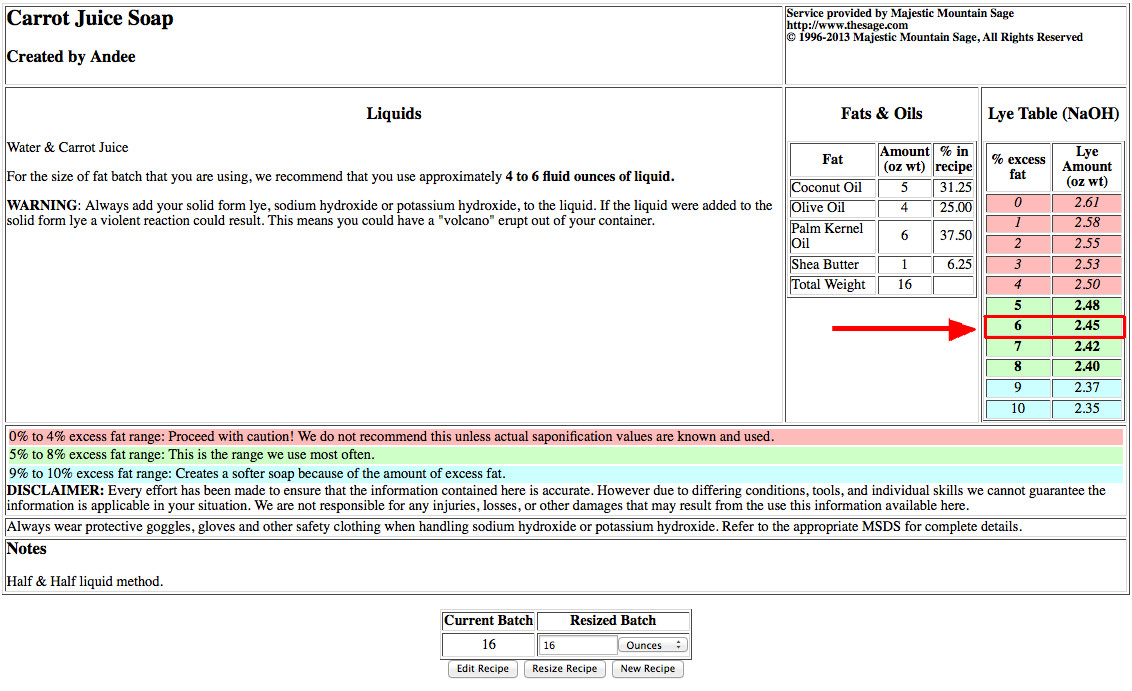Click the 2.40 lye amount cell

[x=1087, y=368]
